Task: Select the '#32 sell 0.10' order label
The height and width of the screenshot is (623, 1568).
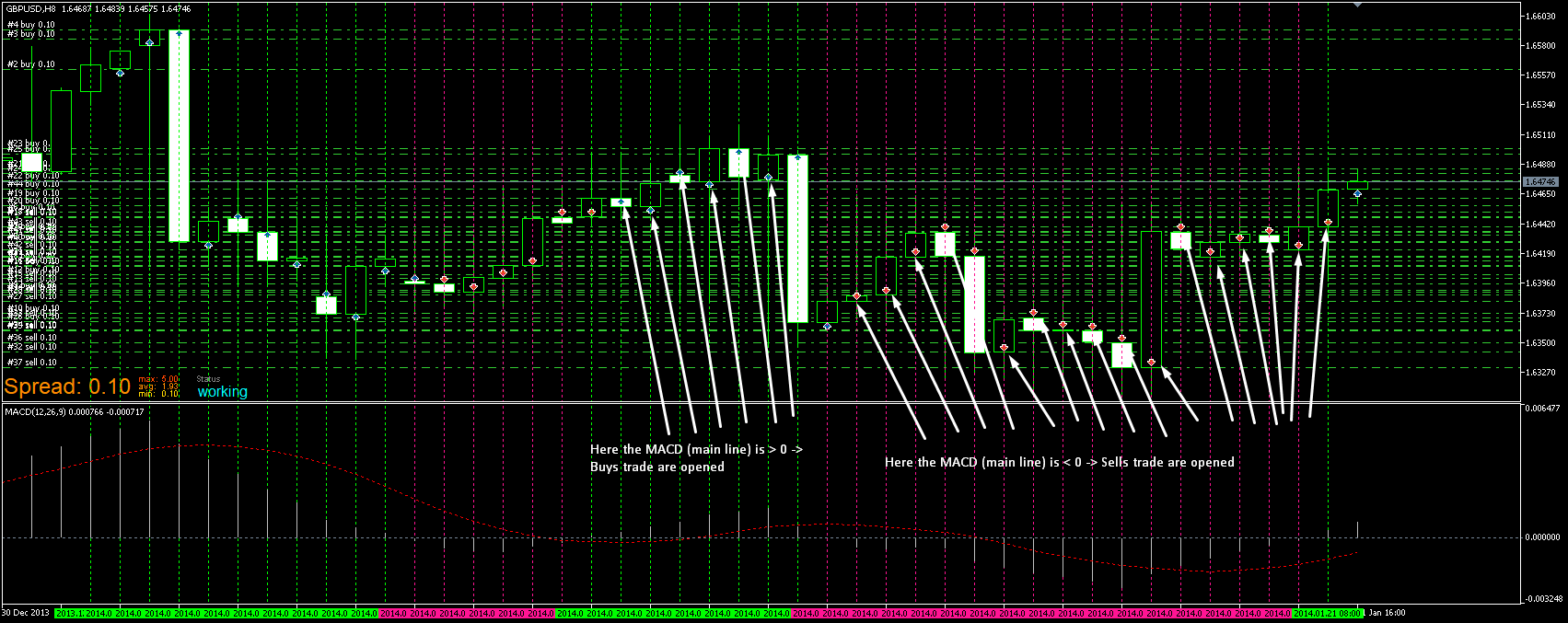Action: click(x=31, y=347)
